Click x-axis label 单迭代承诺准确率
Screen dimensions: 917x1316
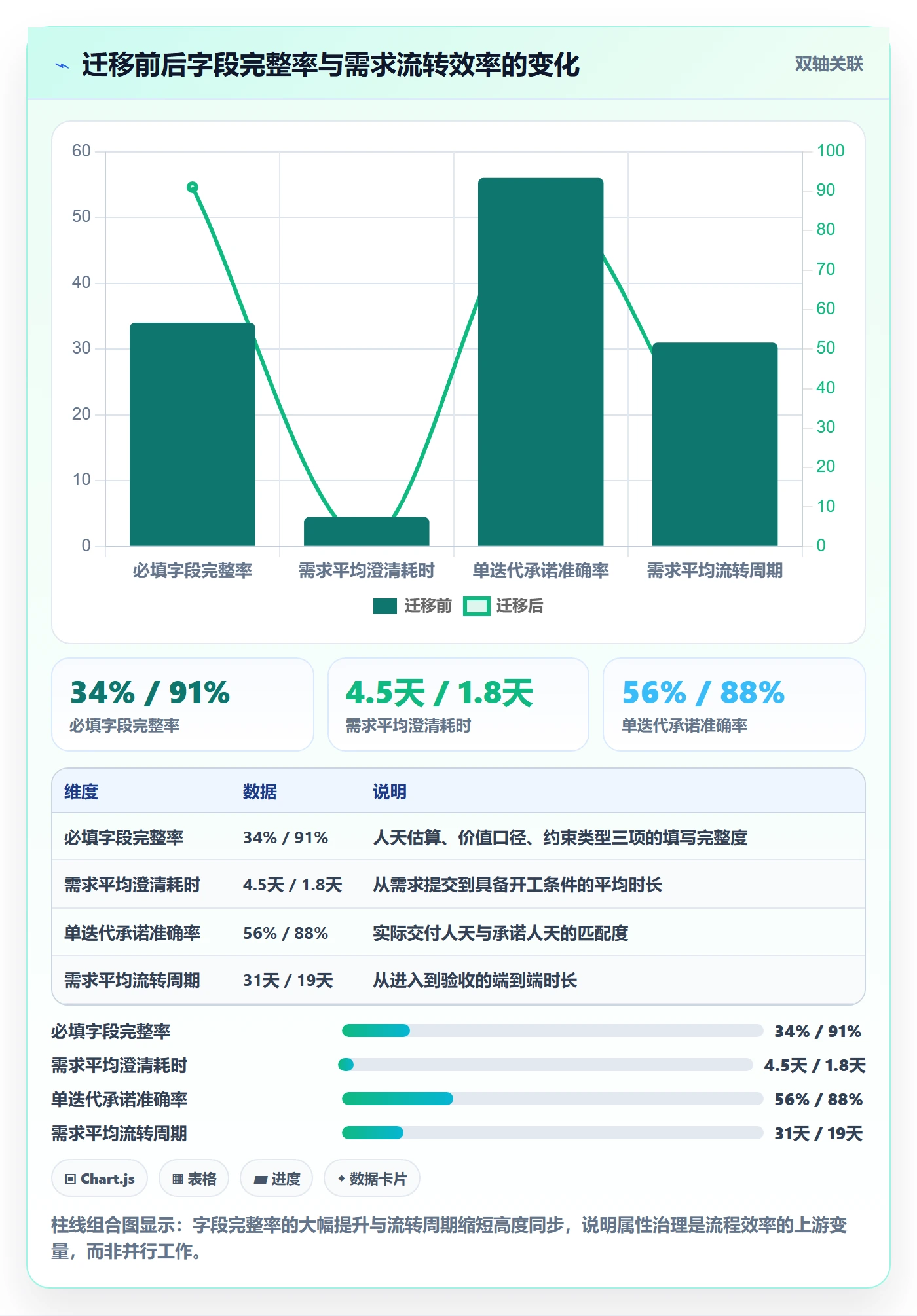[x=541, y=570]
